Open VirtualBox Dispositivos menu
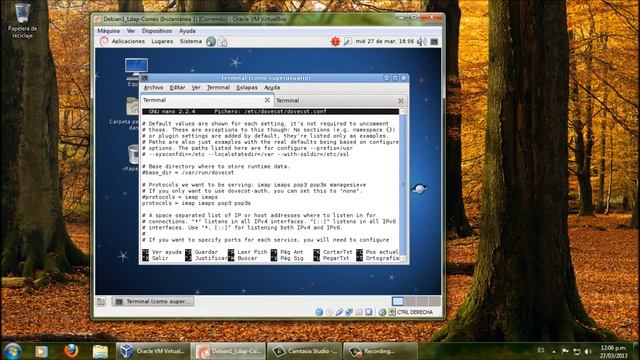Image resolution: width=640 pixels, height=360 pixels. tap(157, 31)
